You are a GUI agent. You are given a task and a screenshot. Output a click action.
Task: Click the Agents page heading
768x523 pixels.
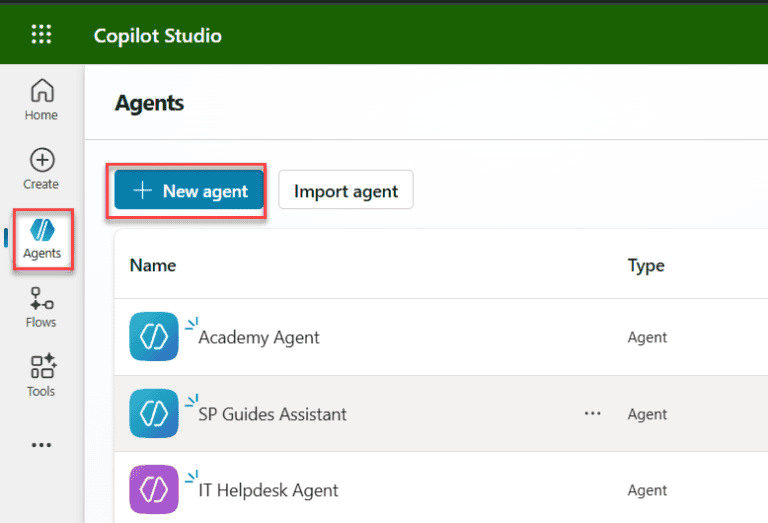point(149,103)
